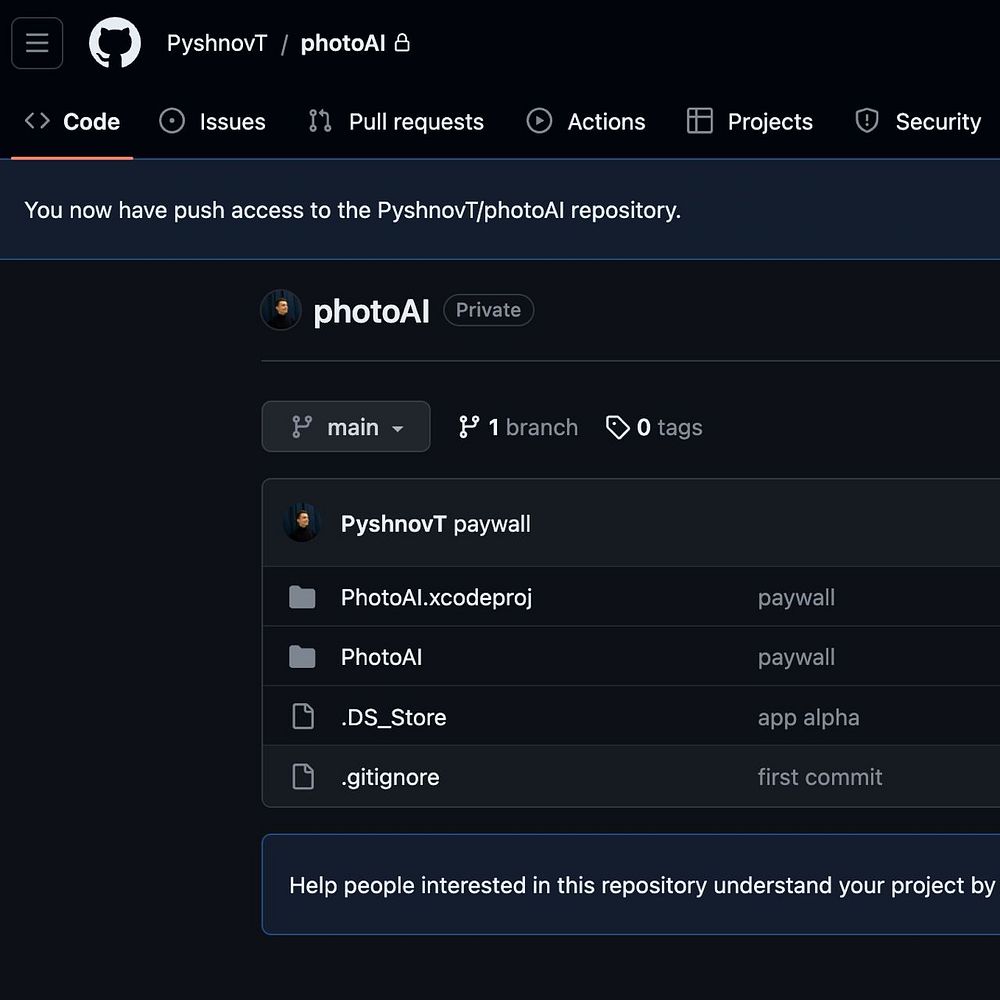This screenshot has height=1000, width=1000.
Task: Click the branch count icon
Action: pos(469,427)
